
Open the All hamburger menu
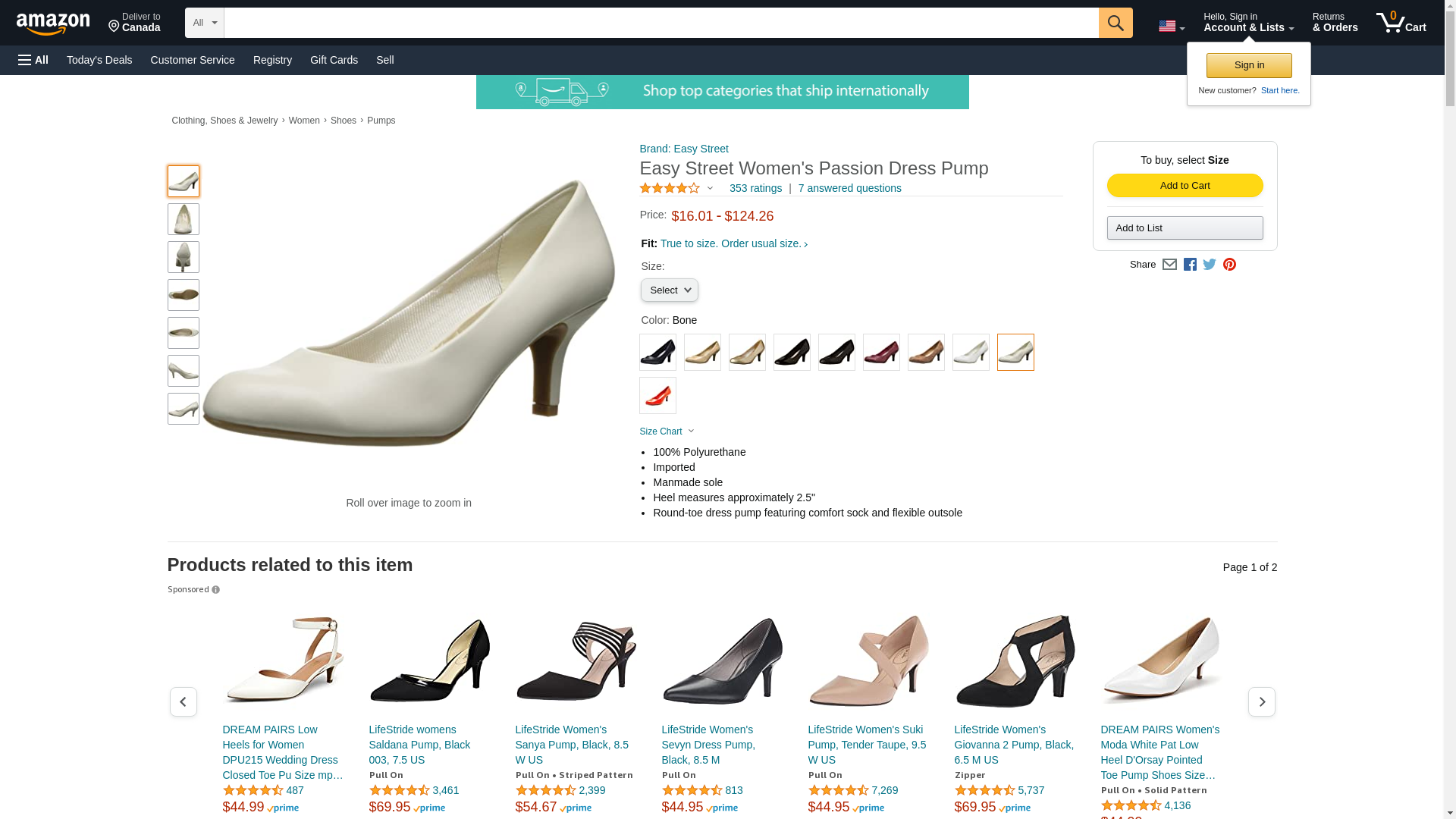click(x=33, y=60)
